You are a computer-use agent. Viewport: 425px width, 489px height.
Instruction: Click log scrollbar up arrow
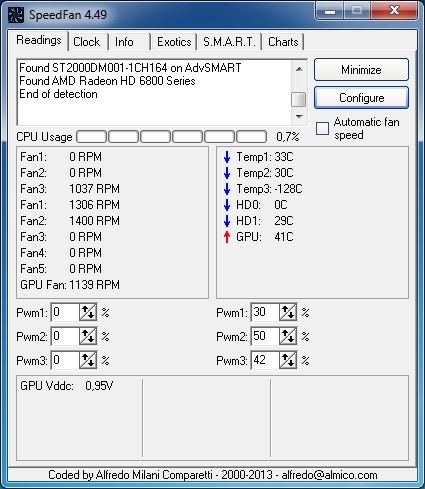tap(299, 69)
